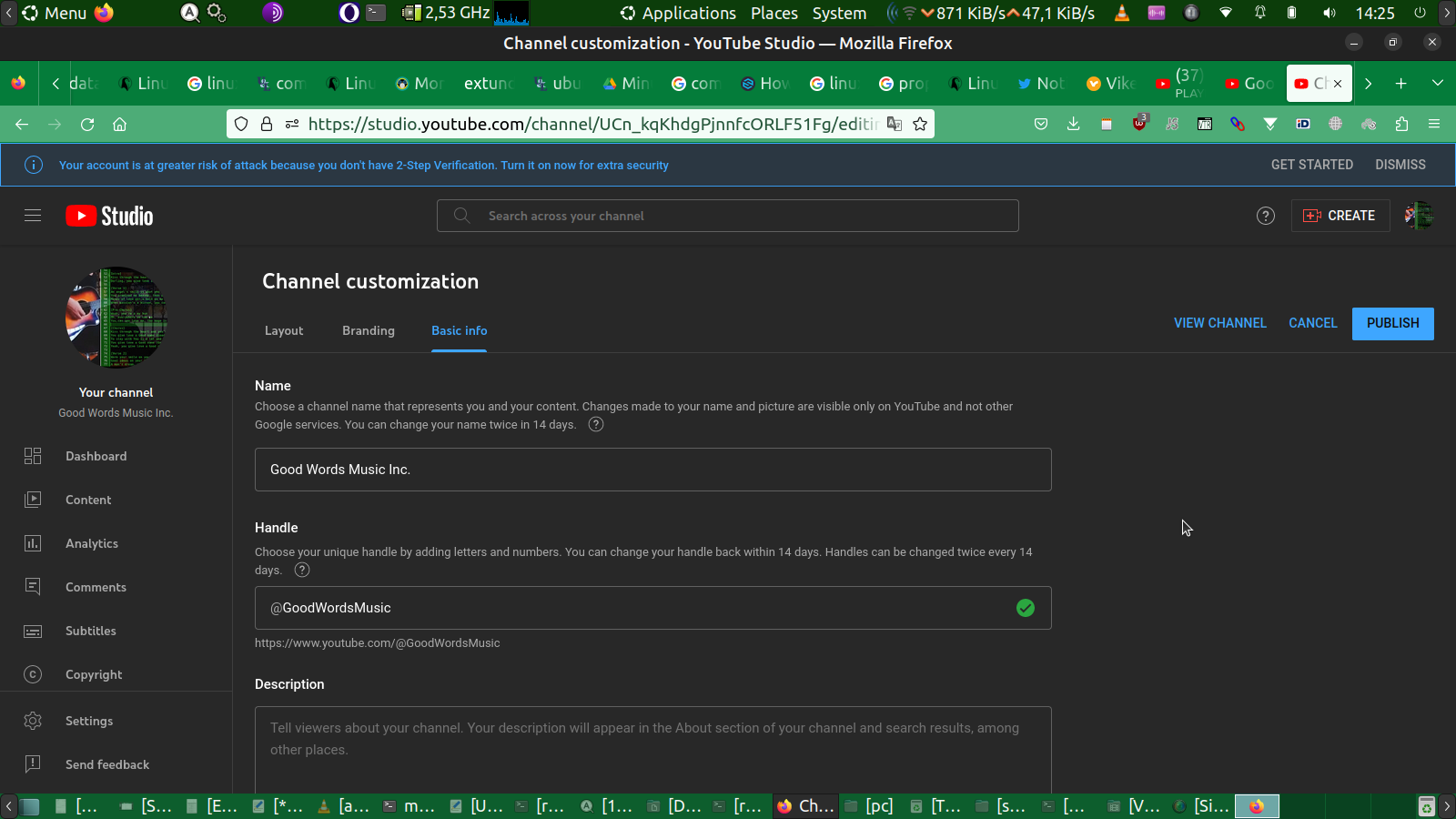This screenshot has width=1456, height=819.
Task: Switch to the Branding tab
Action: (x=368, y=330)
